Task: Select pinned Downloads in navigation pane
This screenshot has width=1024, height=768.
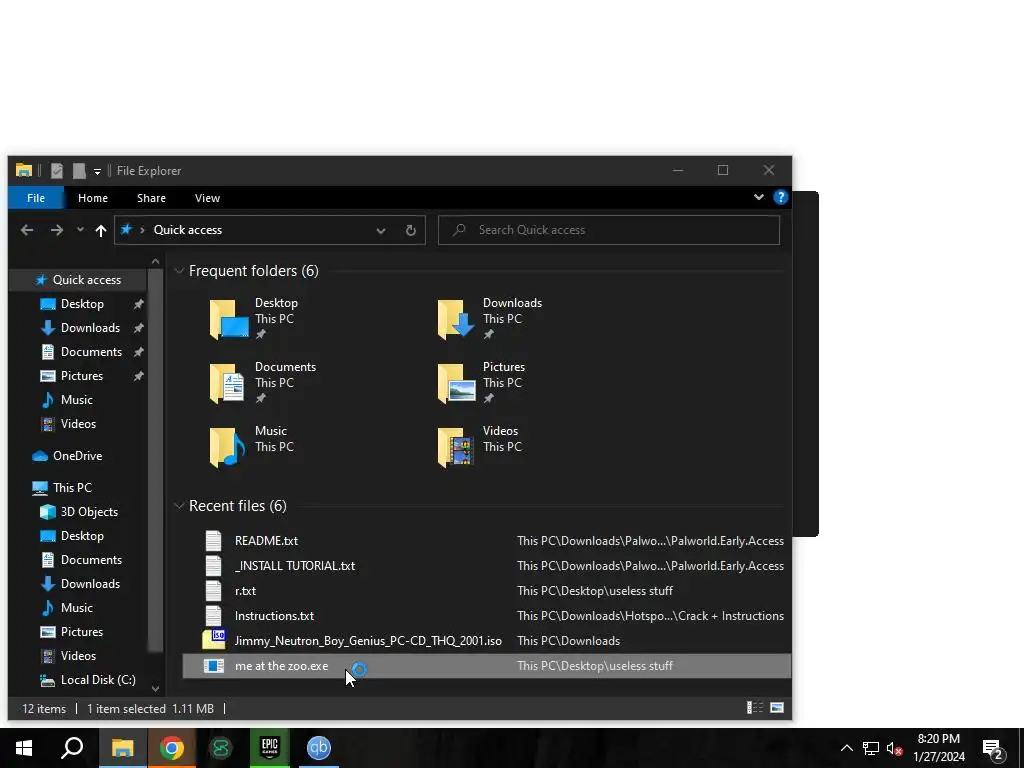Action: tap(90, 328)
